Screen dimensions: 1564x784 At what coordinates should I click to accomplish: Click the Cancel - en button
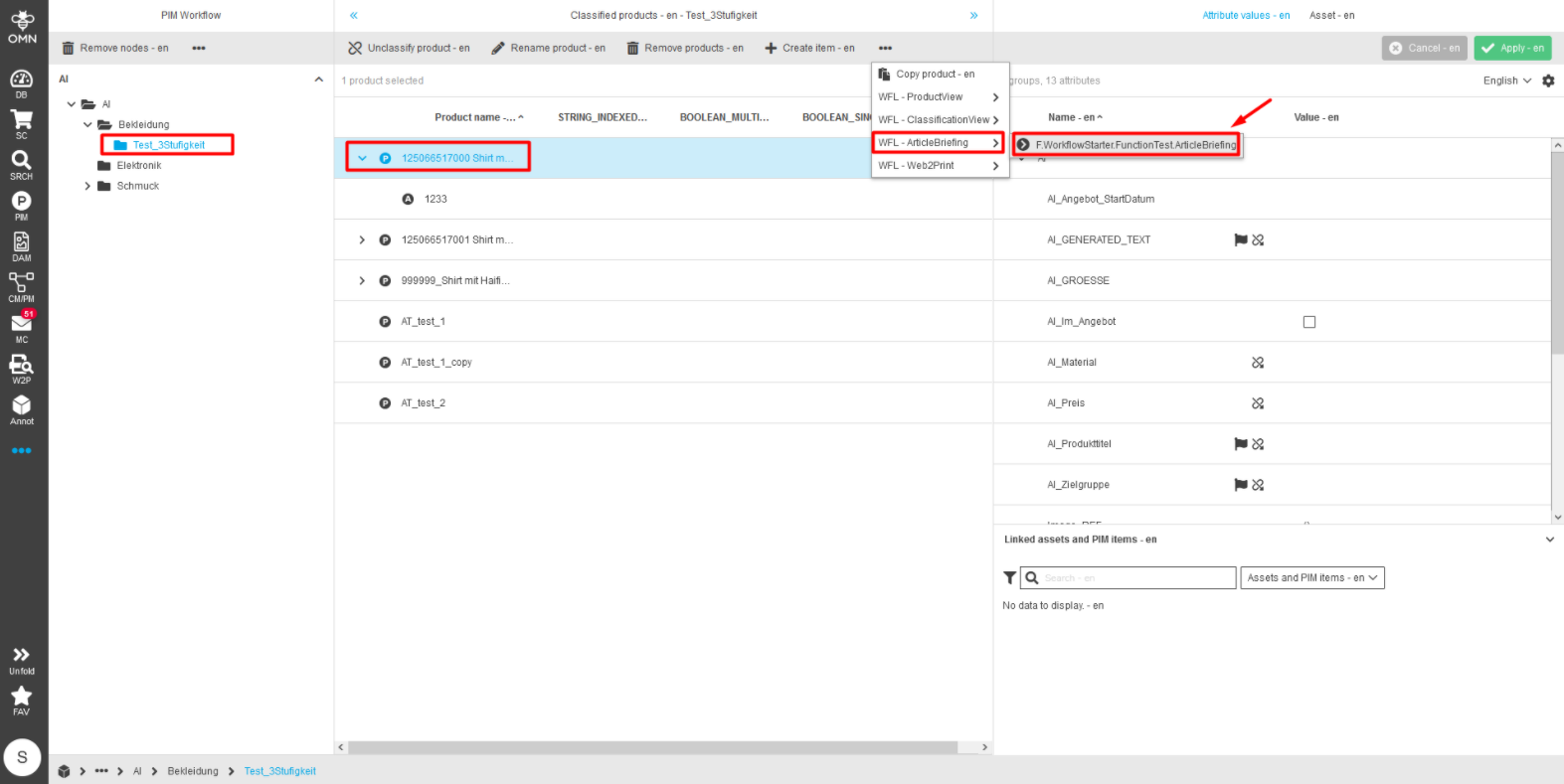click(1425, 48)
